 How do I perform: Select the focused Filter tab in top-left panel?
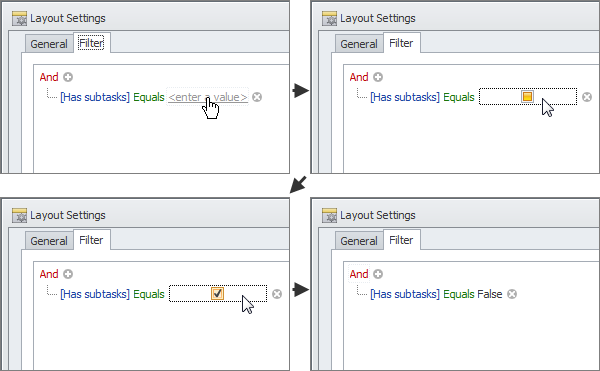[91, 43]
